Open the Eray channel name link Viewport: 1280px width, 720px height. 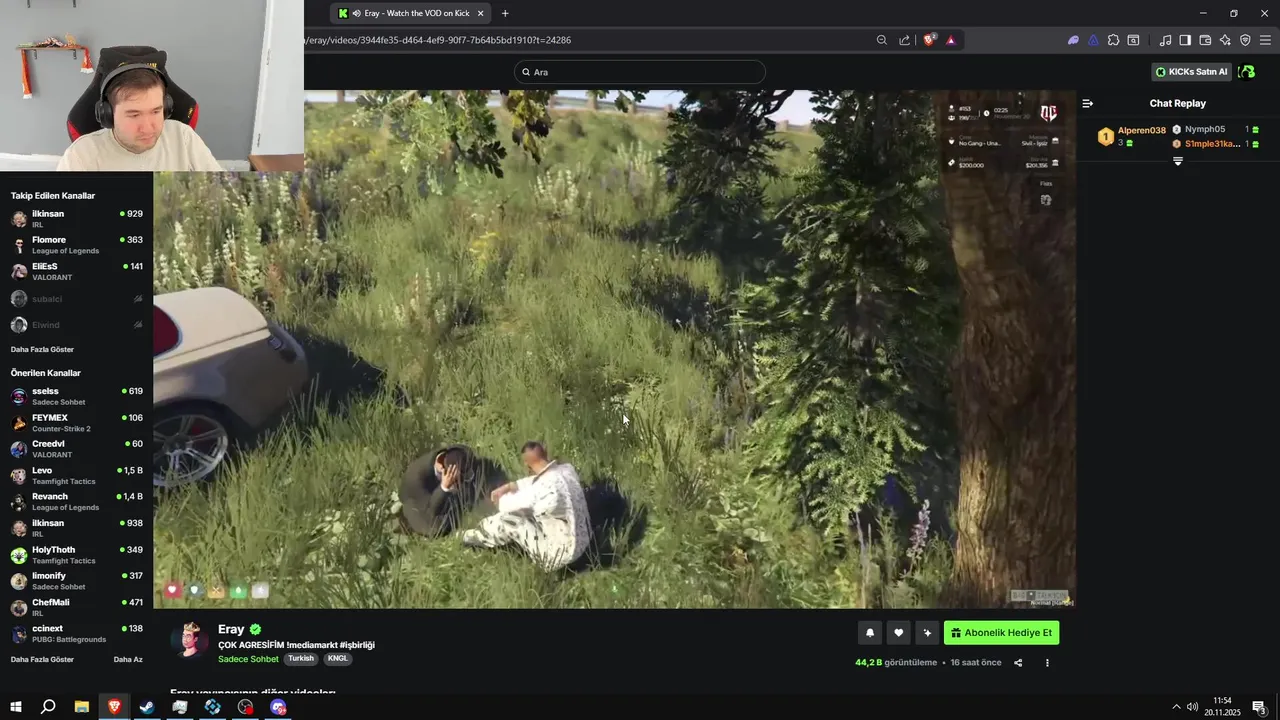coord(231,629)
